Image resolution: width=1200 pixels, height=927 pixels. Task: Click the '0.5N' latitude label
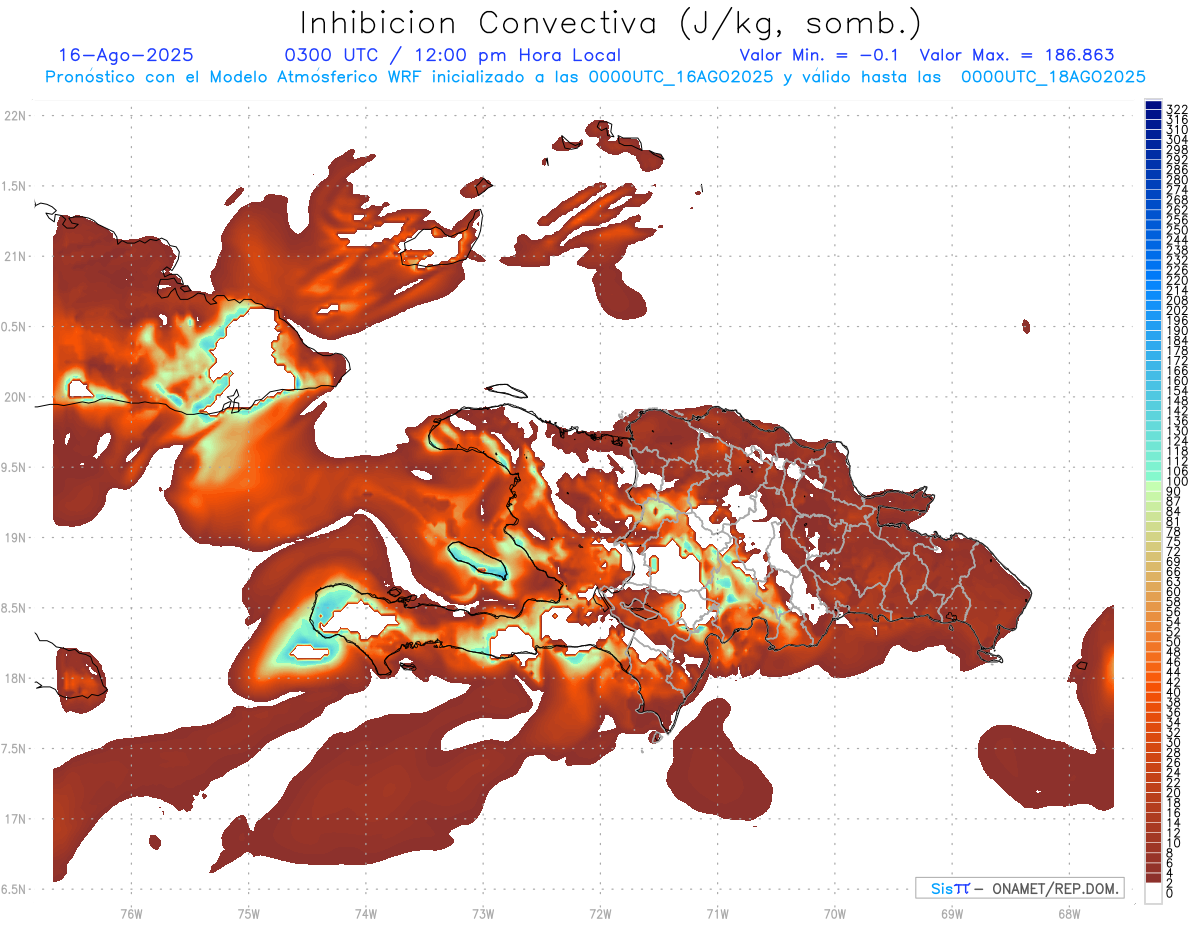click(x=15, y=327)
